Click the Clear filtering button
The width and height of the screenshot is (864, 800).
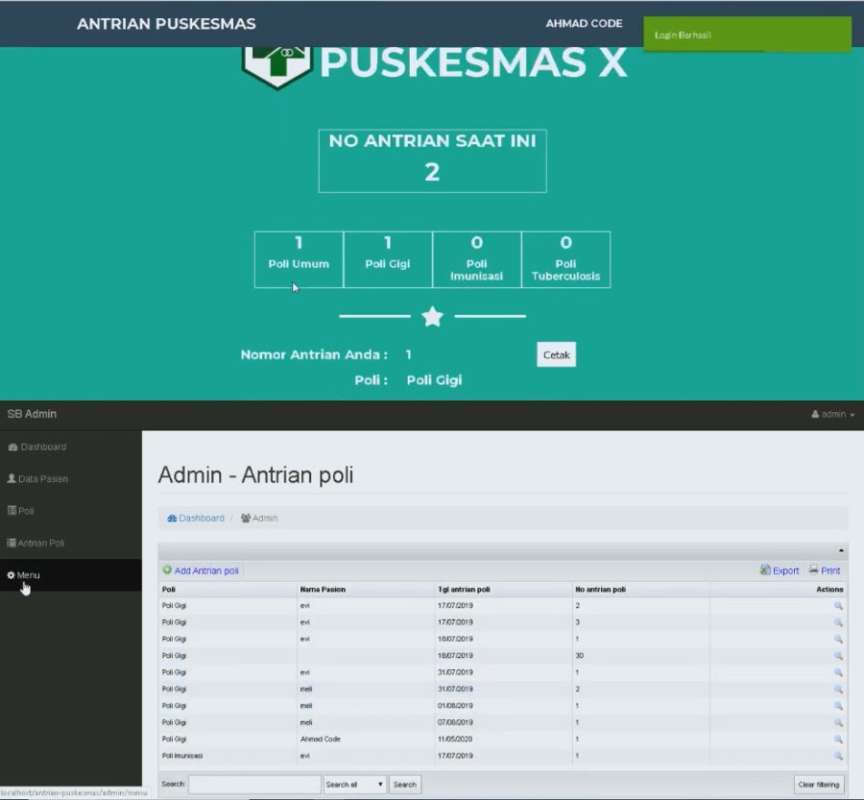coord(818,784)
